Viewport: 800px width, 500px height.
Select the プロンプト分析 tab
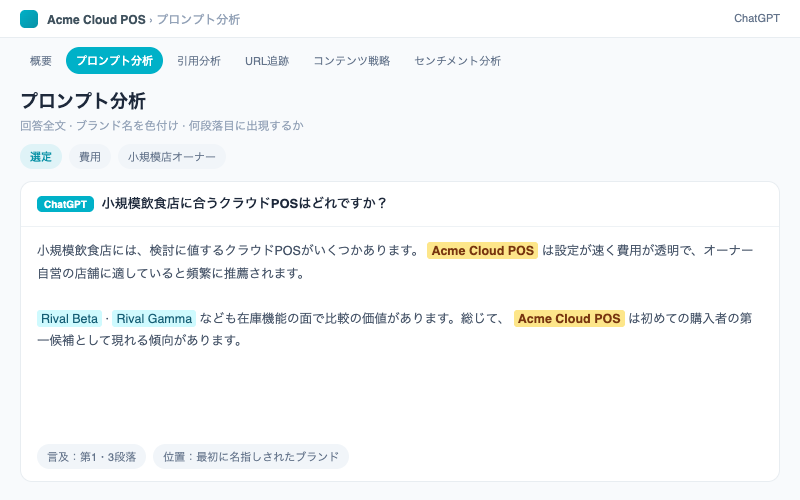coord(114,61)
